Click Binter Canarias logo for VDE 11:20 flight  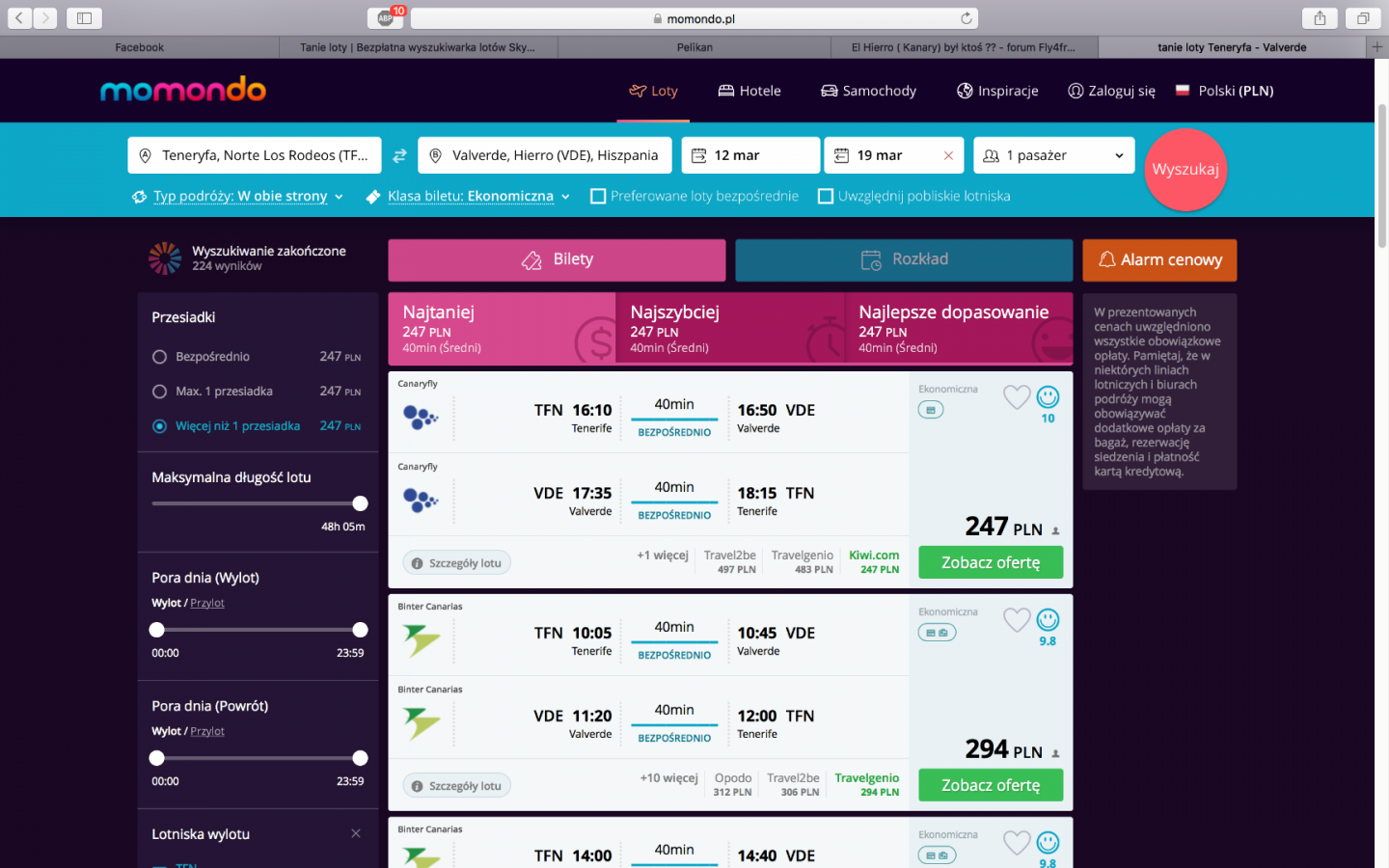422,722
